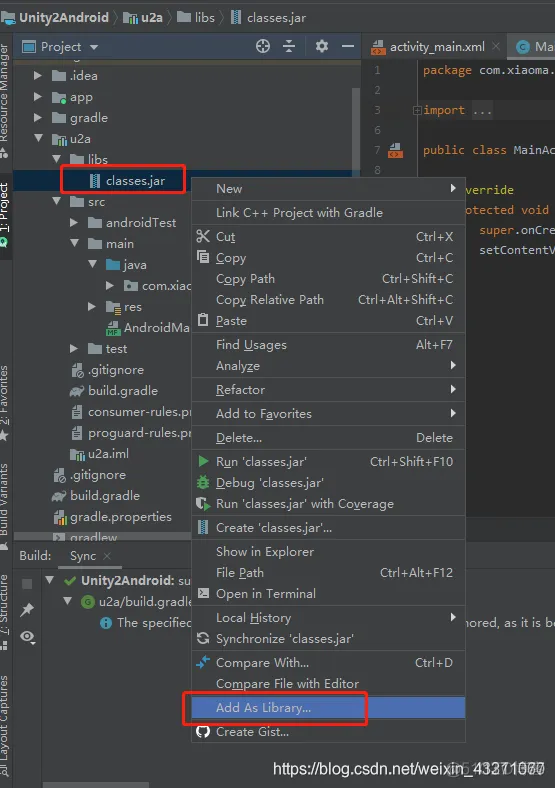Choose File Path menu entry

[x=328, y=573]
